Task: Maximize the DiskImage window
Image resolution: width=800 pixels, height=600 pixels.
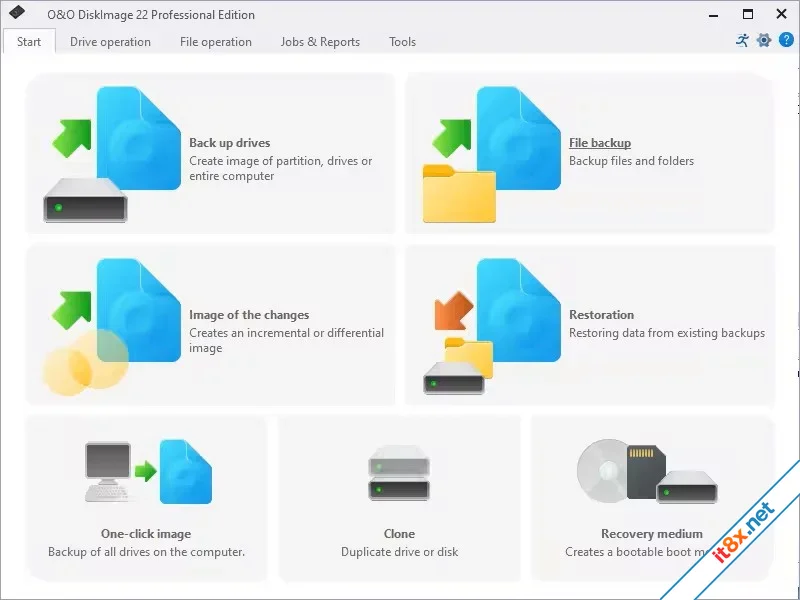Action: (x=747, y=14)
